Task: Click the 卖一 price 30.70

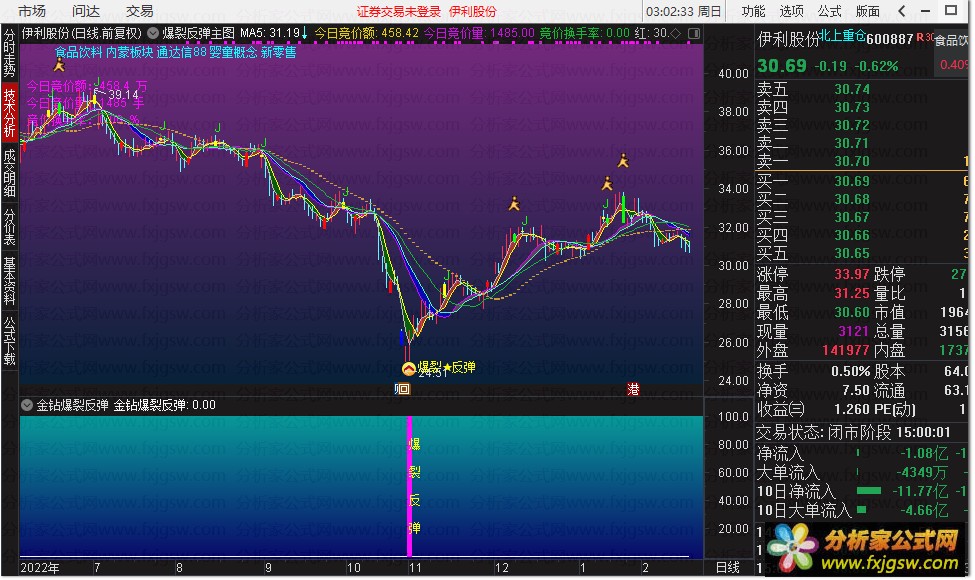Action: coord(852,162)
